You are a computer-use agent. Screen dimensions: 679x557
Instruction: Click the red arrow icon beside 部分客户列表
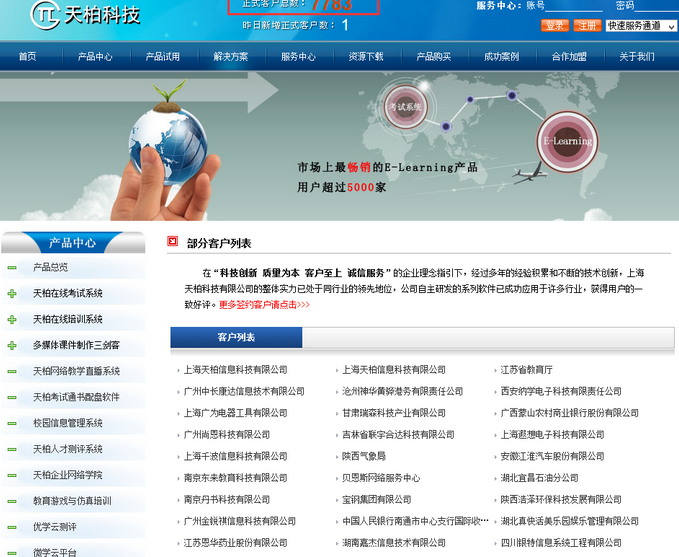[172, 241]
